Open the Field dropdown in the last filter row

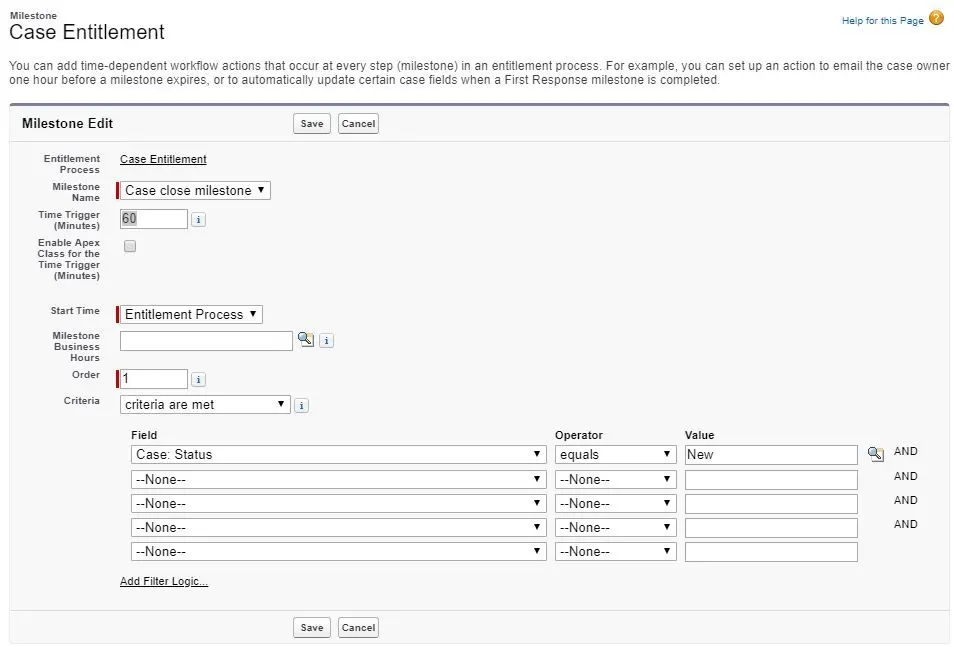[x=338, y=551]
